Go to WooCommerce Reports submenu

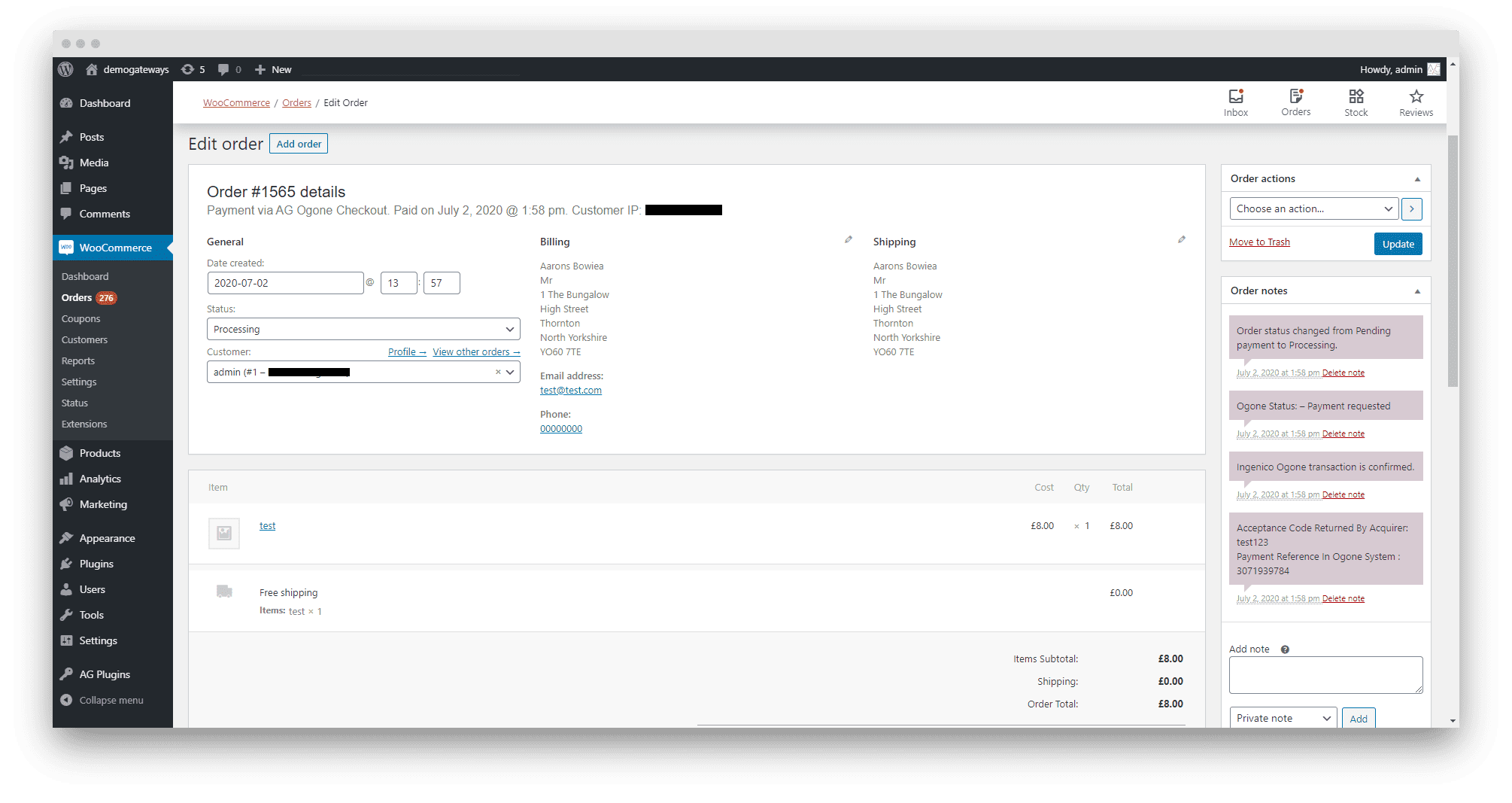[78, 360]
